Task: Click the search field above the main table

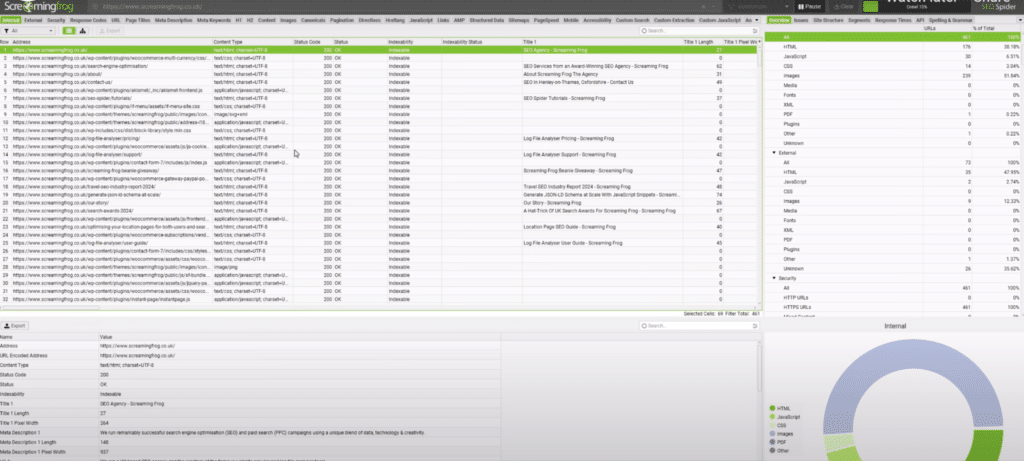Action: click(699, 31)
